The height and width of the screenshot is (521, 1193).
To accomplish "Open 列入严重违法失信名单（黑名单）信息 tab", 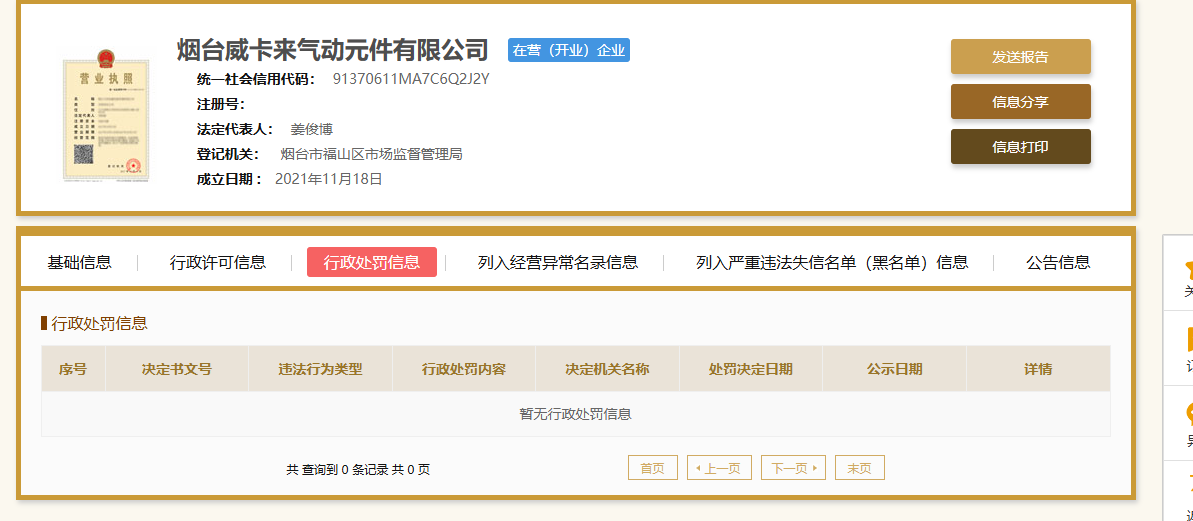I will coord(832,262).
